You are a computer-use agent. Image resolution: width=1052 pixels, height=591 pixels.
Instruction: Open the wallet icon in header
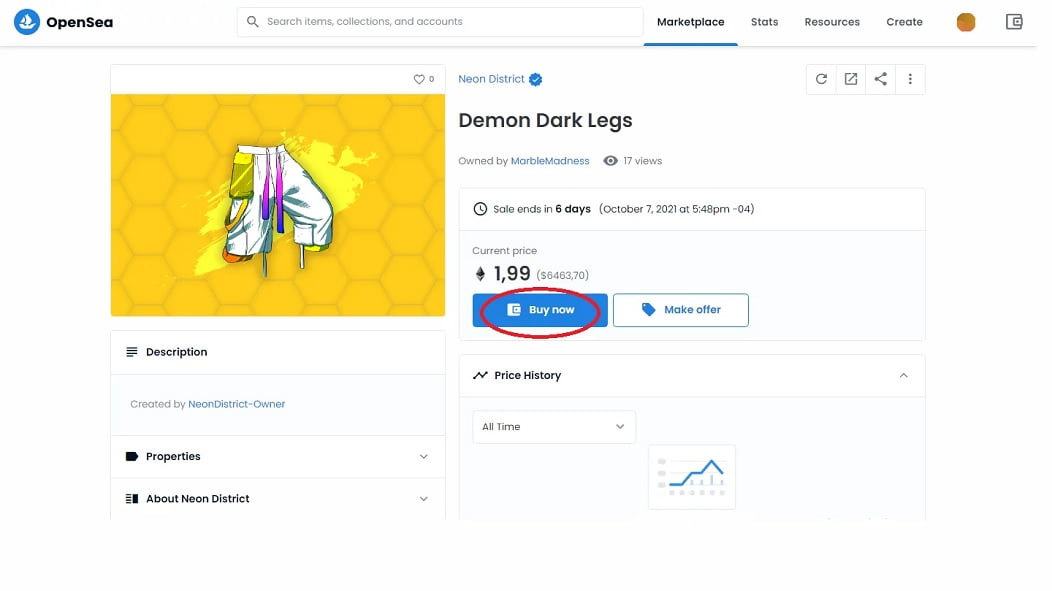(x=1014, y=22)
